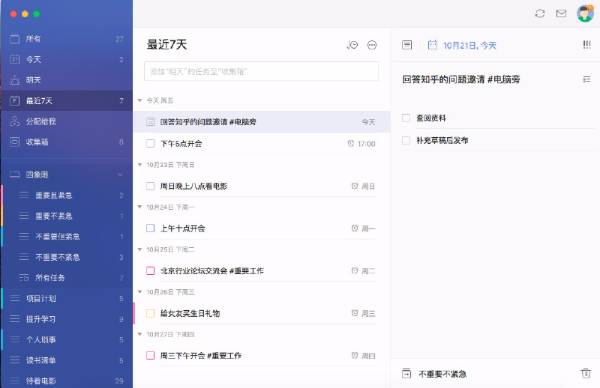Mark 周日晚上八点看电影 as done
The image size is (600, 388).
150,186
